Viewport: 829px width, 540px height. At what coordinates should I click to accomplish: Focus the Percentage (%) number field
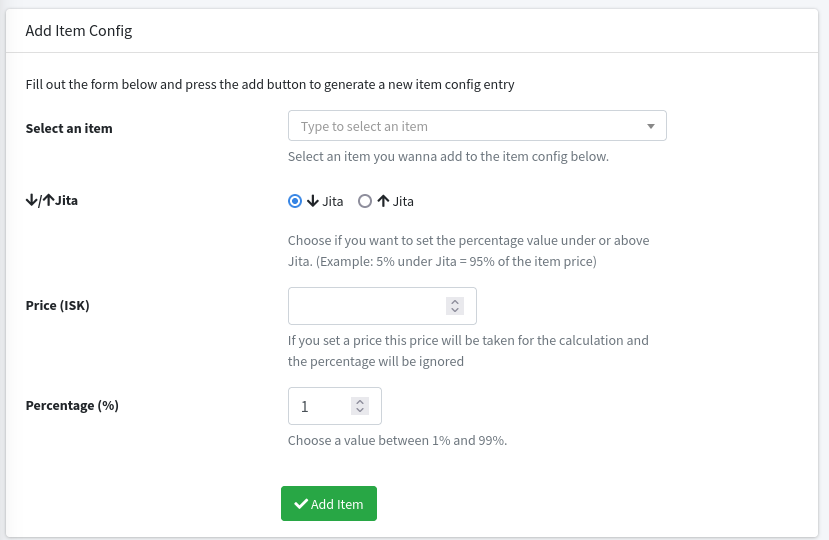pos(320,406)
